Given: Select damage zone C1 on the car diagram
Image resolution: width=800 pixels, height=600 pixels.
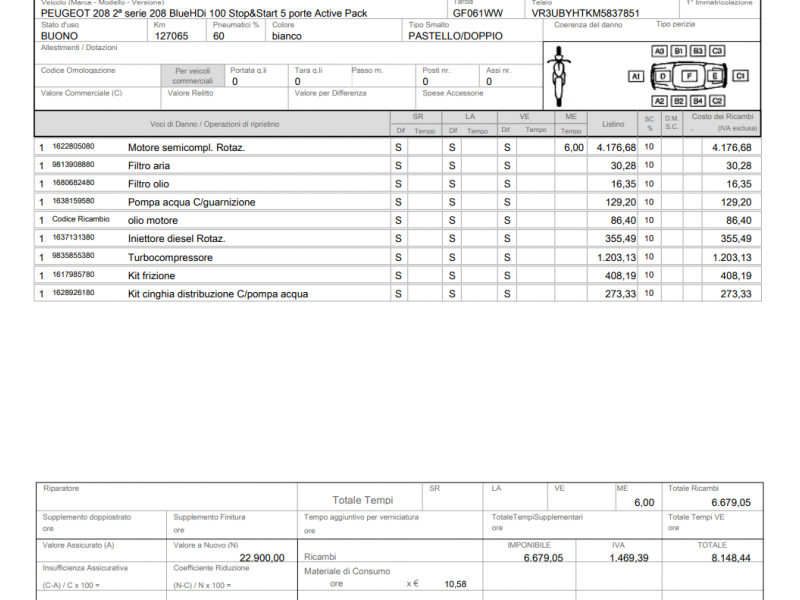Looking at the screenshot, I should click(x=740, y=76).
